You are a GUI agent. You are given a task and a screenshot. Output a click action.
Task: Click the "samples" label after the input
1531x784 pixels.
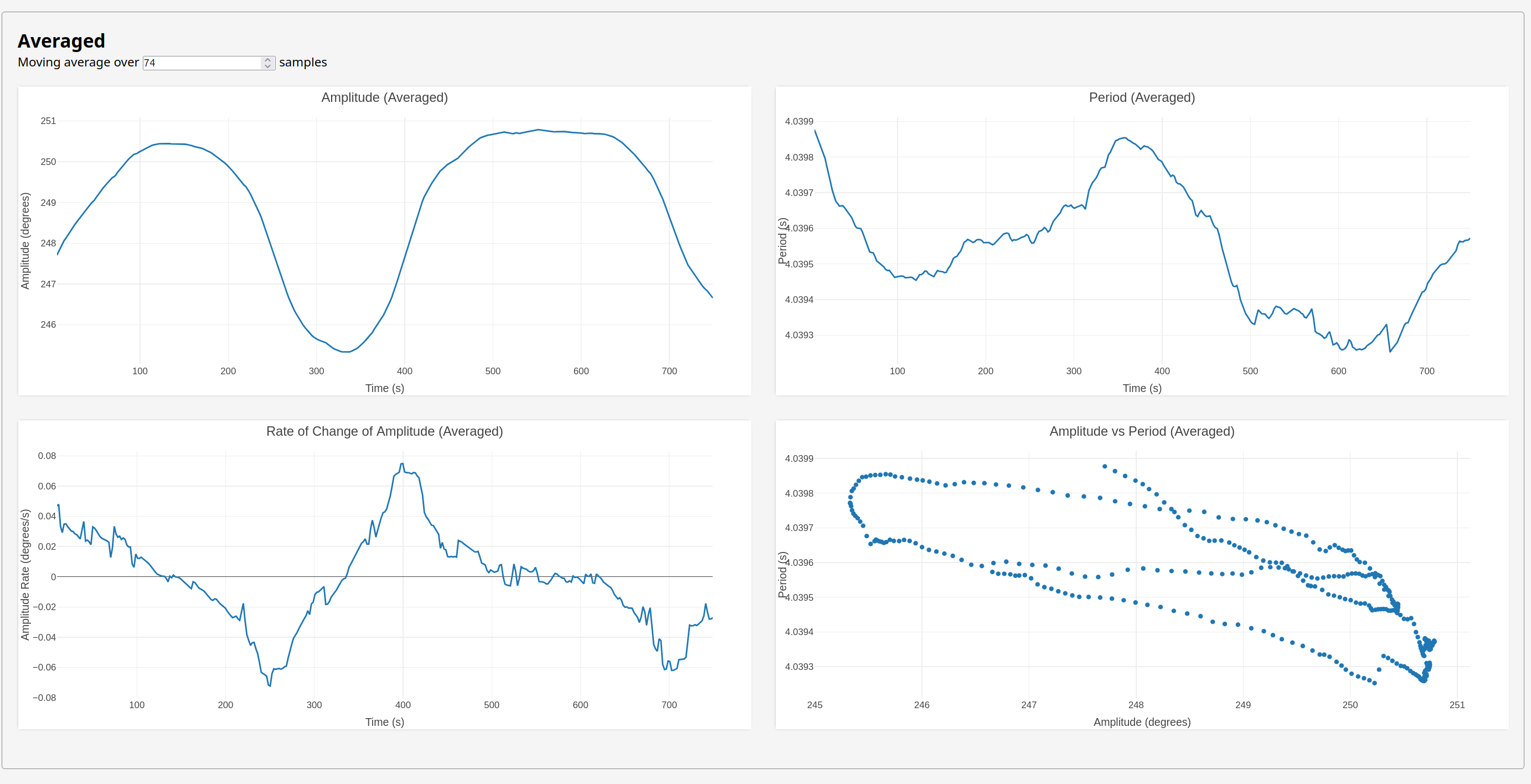[x=302, y=63]
